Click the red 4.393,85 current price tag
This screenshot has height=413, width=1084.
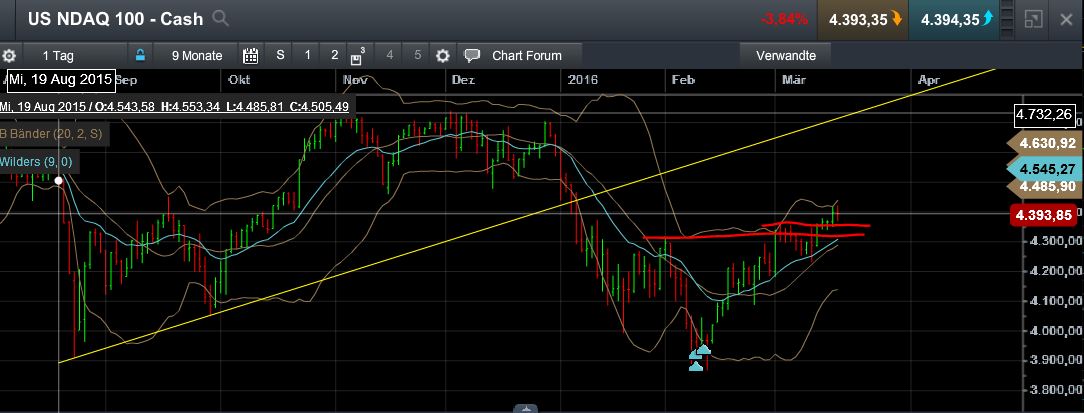point(1044,214)
